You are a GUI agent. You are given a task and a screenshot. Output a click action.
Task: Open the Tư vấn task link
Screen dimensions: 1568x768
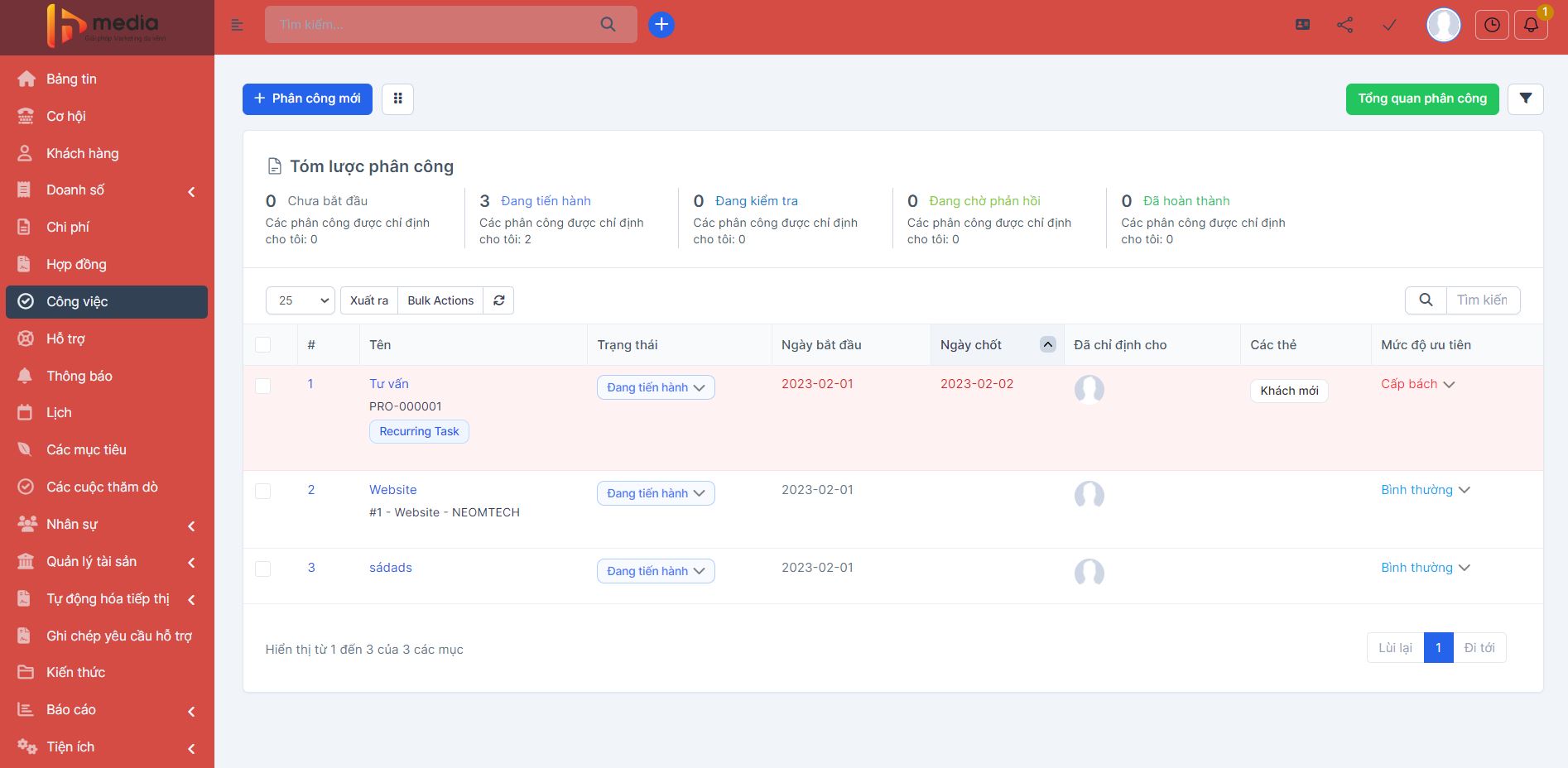coord(389,384)
